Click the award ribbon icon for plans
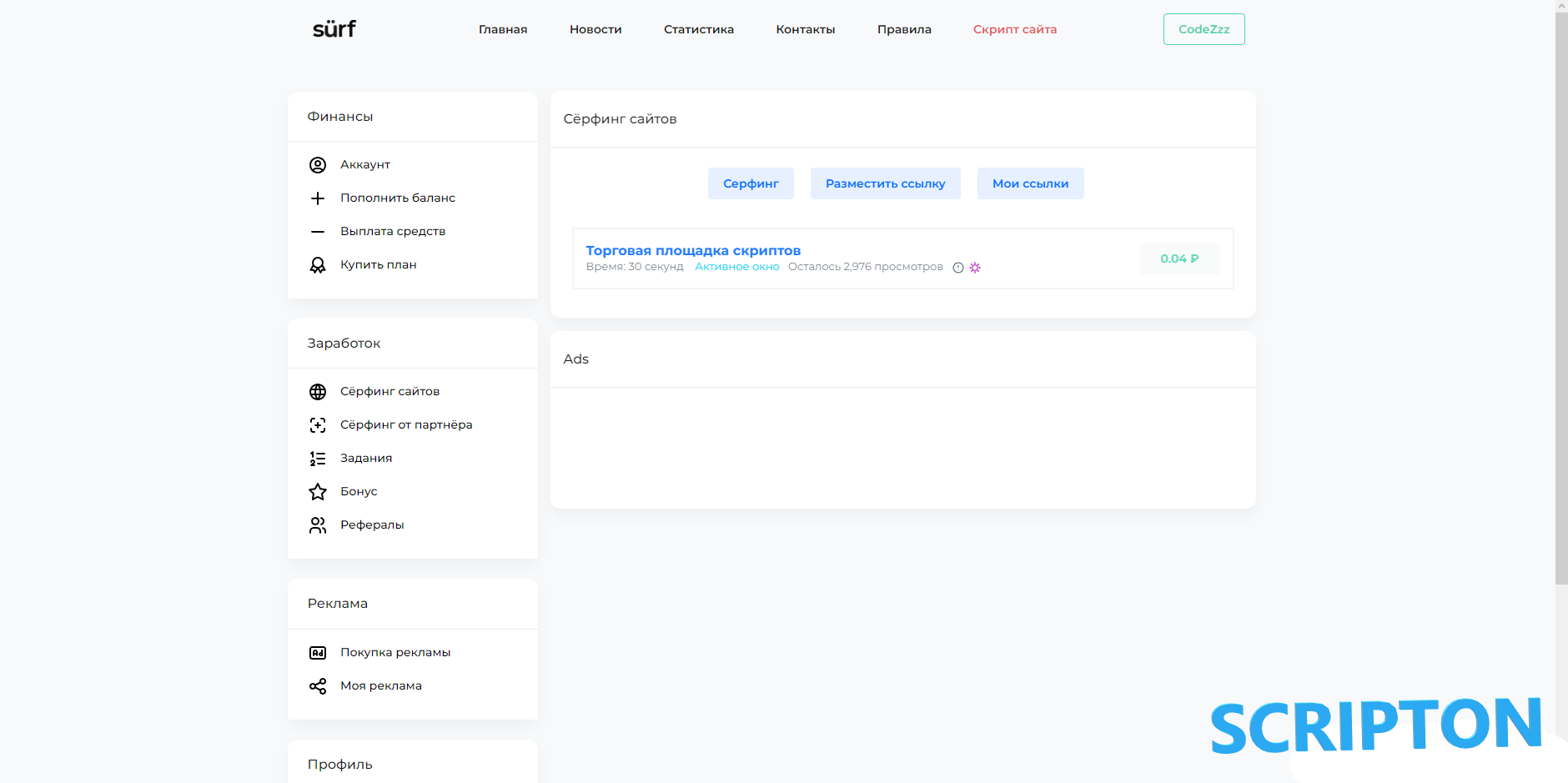This screenshot has height=783, width=1568. point(318,265)
